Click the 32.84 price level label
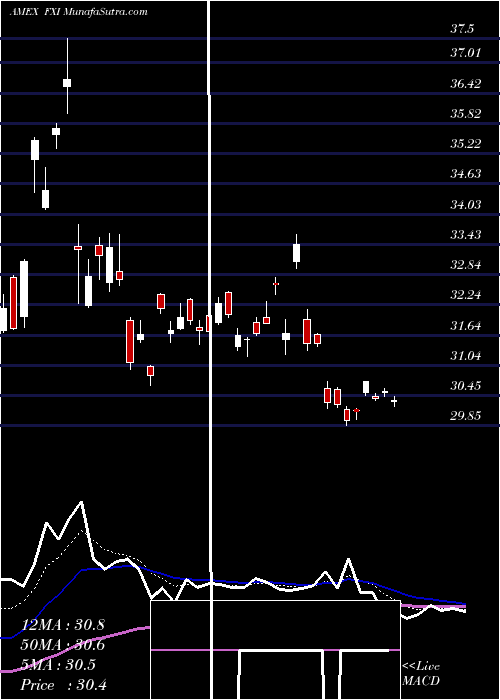 point(465,265)
